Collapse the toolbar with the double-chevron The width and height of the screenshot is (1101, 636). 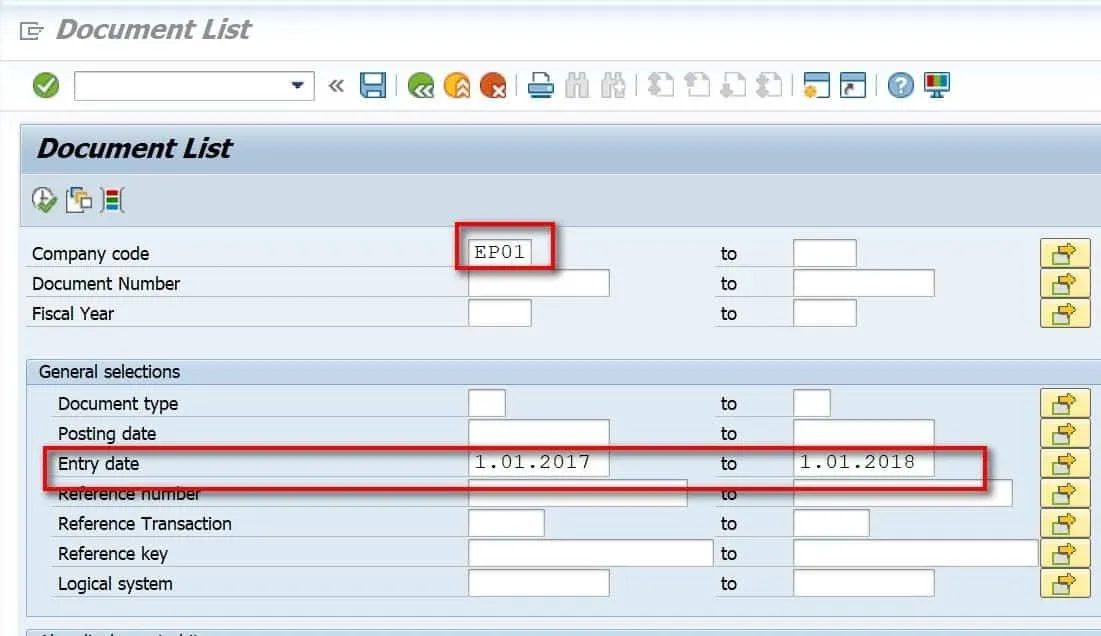pos(336,85)
